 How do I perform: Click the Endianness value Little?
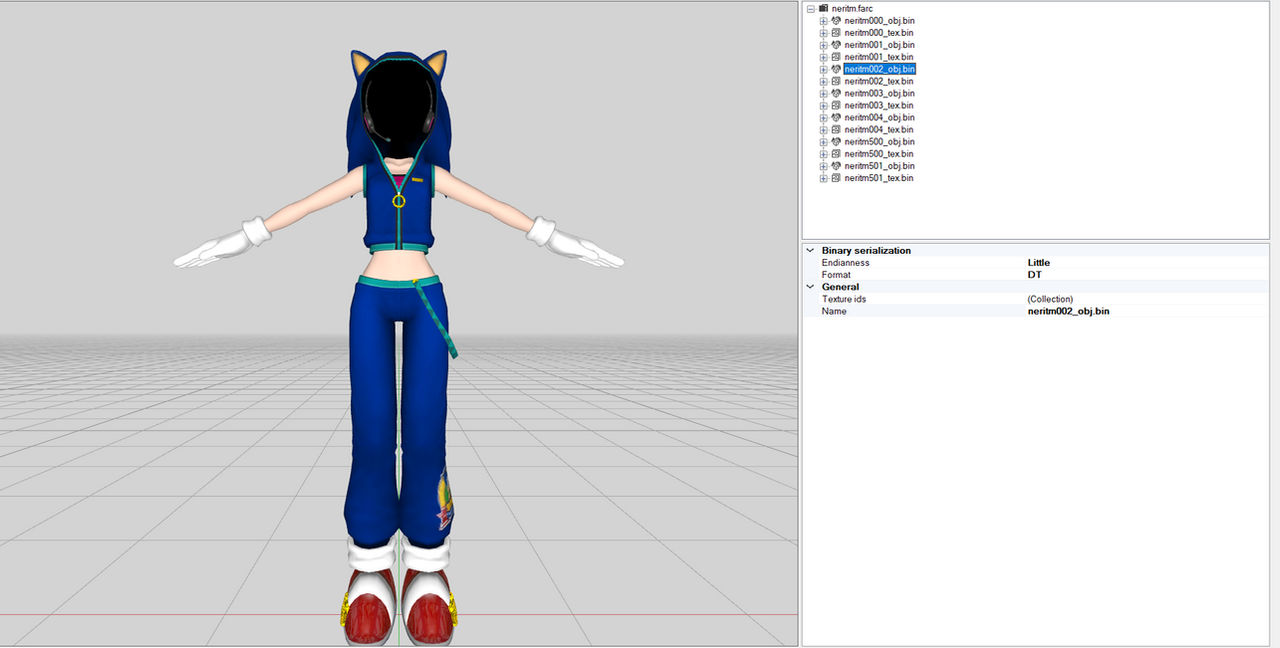click(x=1038, y=263)
